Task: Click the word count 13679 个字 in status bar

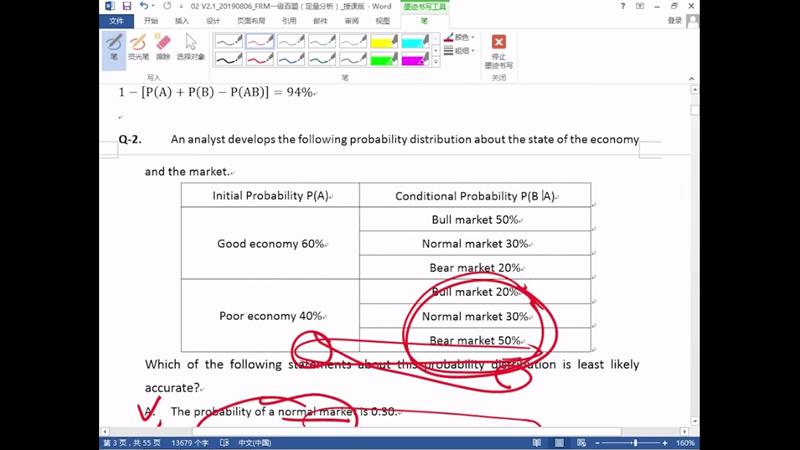Action: [x=190, y=442]
